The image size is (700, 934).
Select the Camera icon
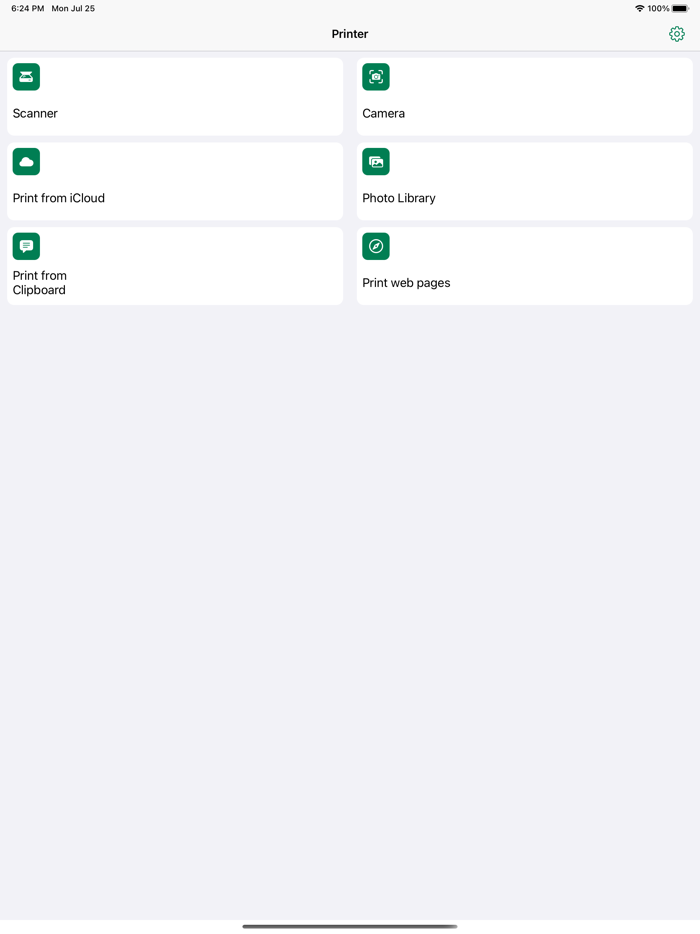point(375,77)
